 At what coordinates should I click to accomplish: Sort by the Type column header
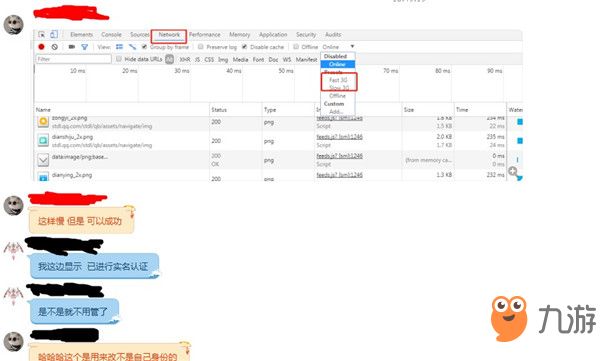pos(270,109)
